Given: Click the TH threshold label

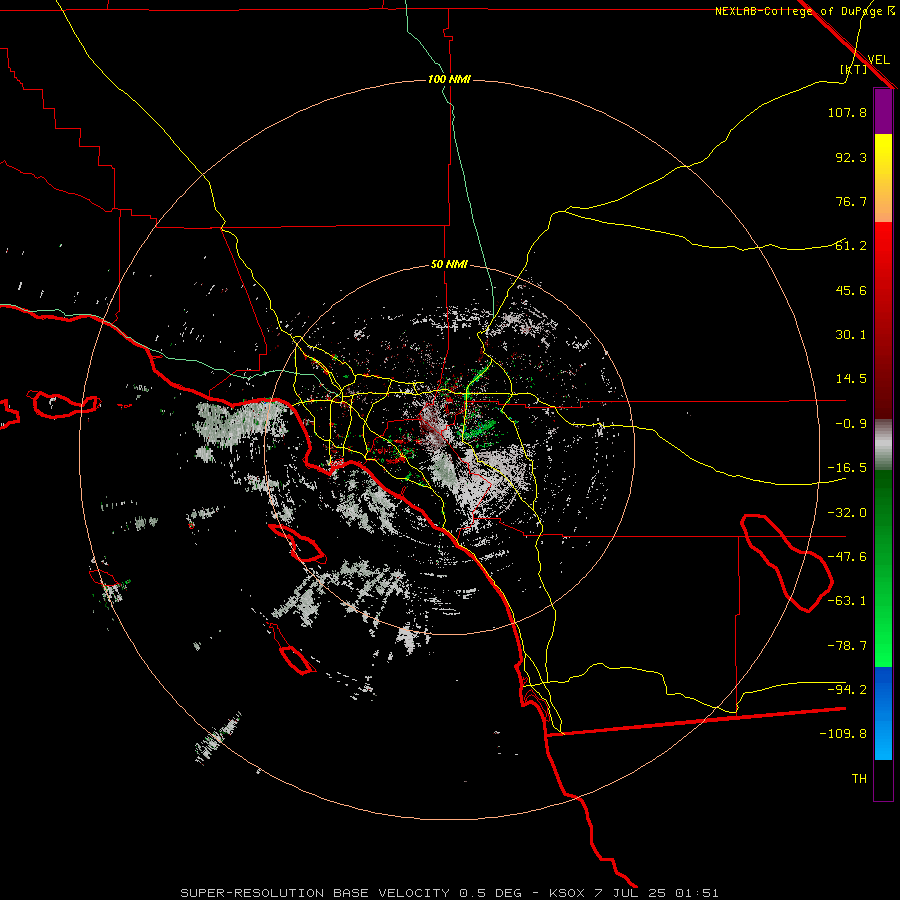Looking at the screenshot, I should point(859,779).
